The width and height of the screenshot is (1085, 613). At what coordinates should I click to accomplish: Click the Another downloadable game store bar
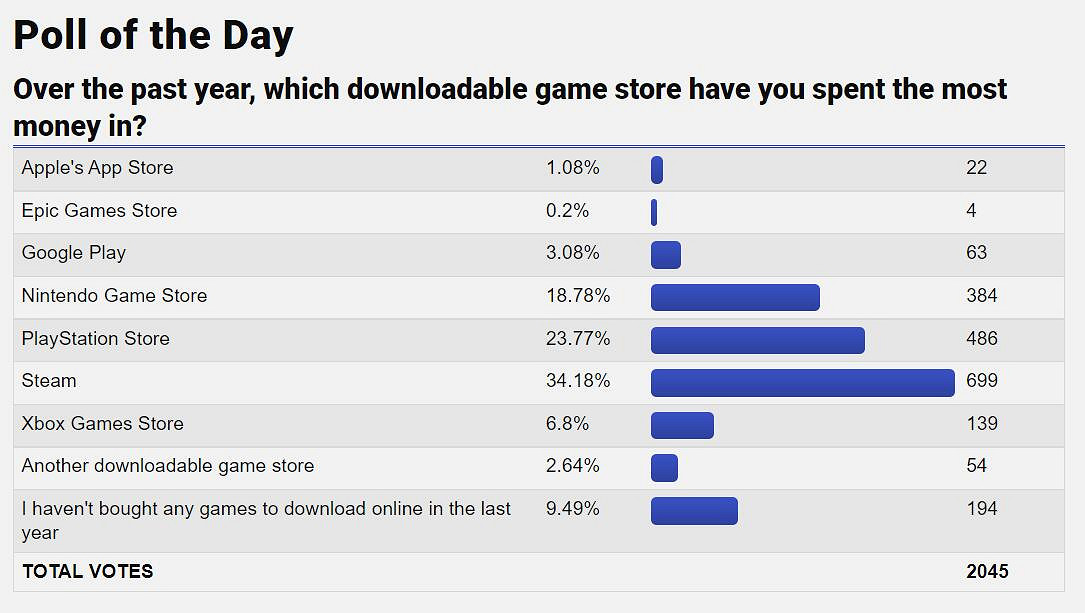click(664, 468)
